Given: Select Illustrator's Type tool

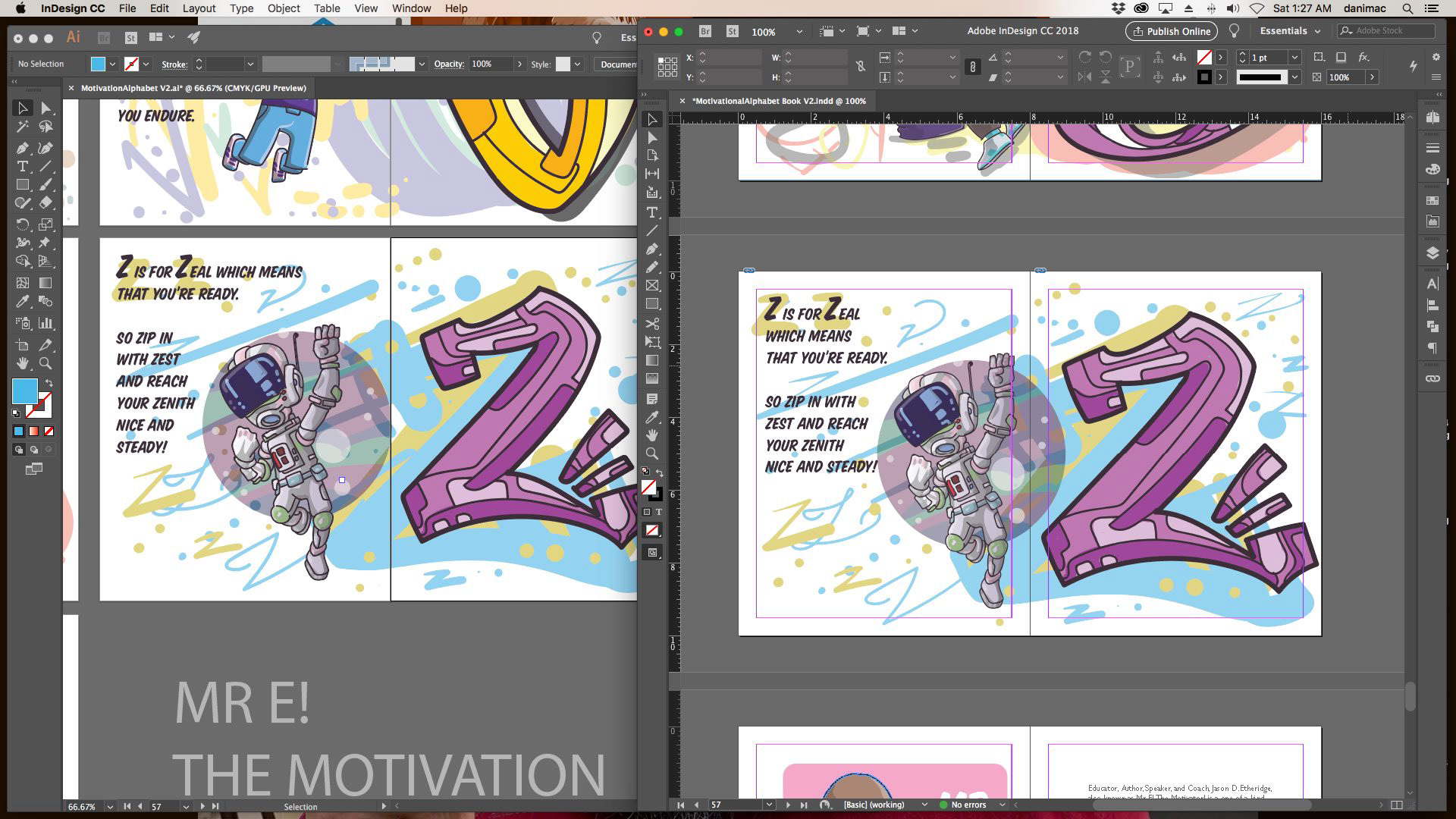Looking at the screenshot, I should pos(23,166).
